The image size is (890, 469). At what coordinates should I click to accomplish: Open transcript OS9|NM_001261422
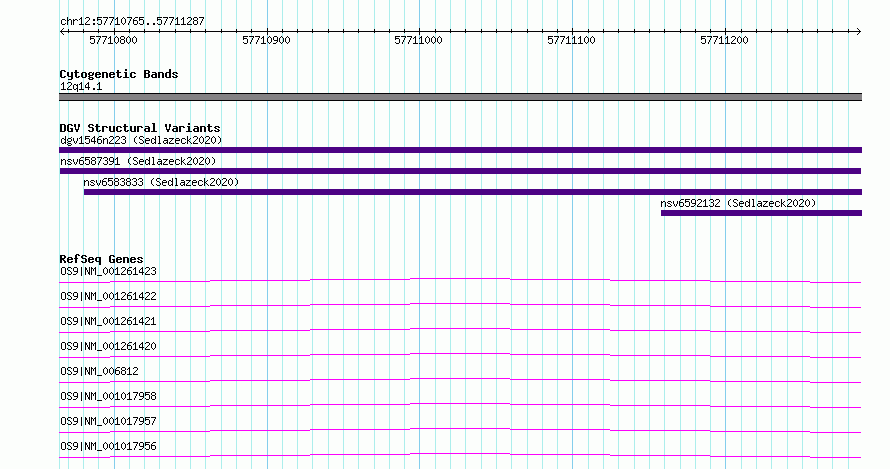pos(108,296)
